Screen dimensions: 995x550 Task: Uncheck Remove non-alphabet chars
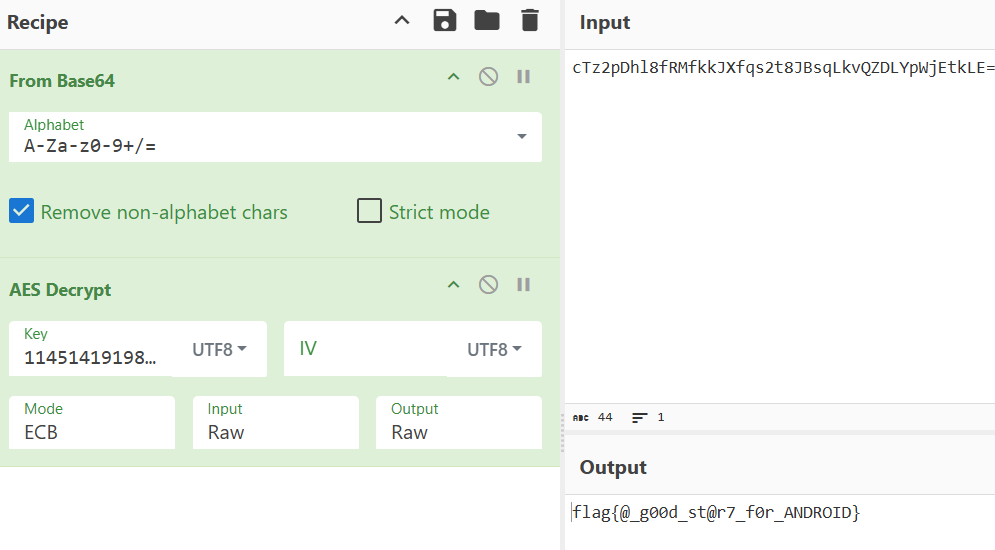[22, 211]
